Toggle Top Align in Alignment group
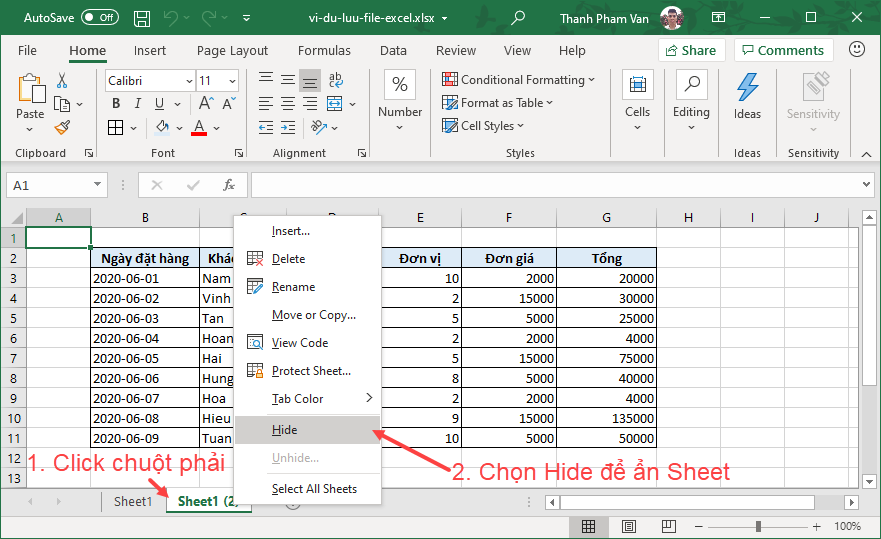881x539 pixels. 266,80
